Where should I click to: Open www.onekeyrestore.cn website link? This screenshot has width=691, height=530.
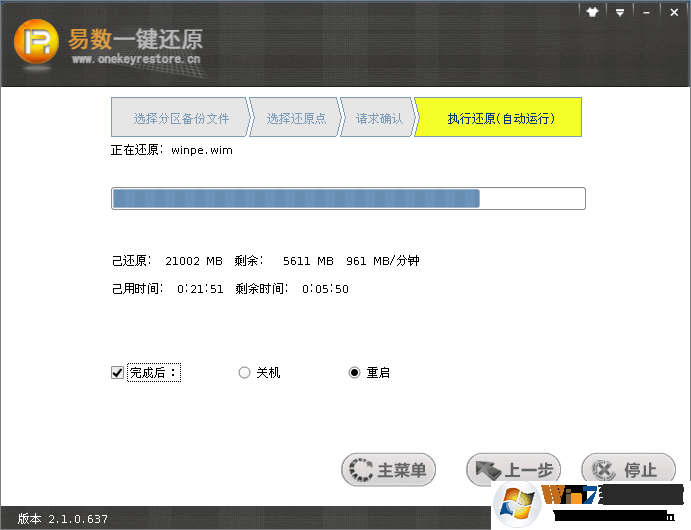tap(136, 59)
